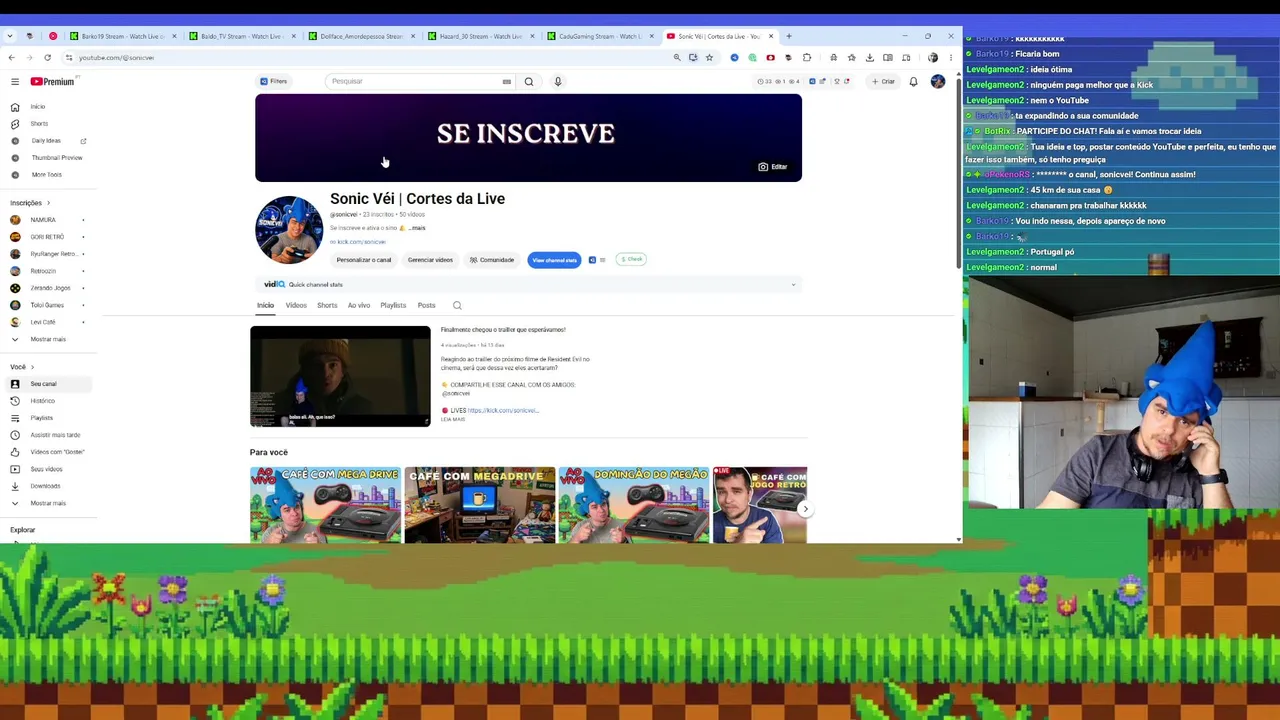Go to the YouTube Premium logo home
Viewport: 1280px width, 720px height.
pos(52,81)
